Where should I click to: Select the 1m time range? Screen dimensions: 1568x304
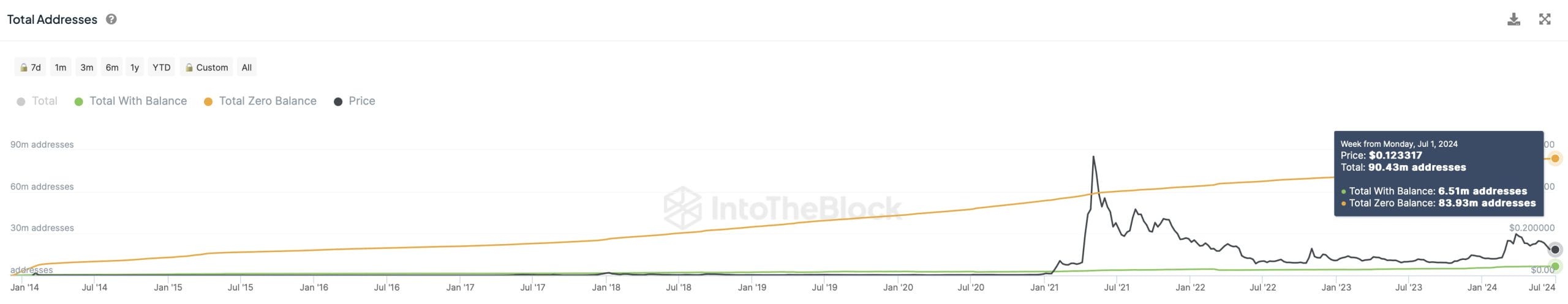60,67
